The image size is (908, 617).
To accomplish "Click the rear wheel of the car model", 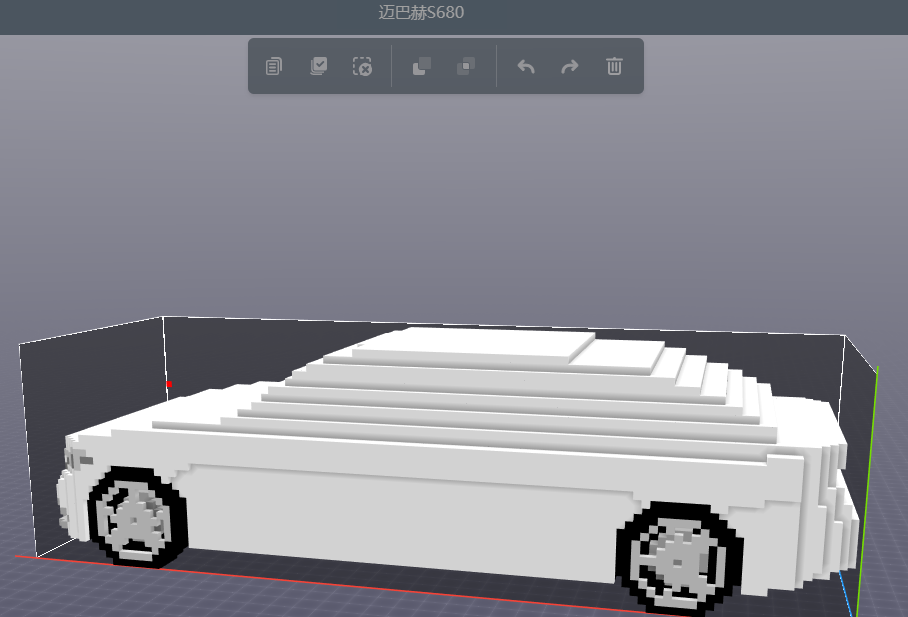I will (679, 558).
